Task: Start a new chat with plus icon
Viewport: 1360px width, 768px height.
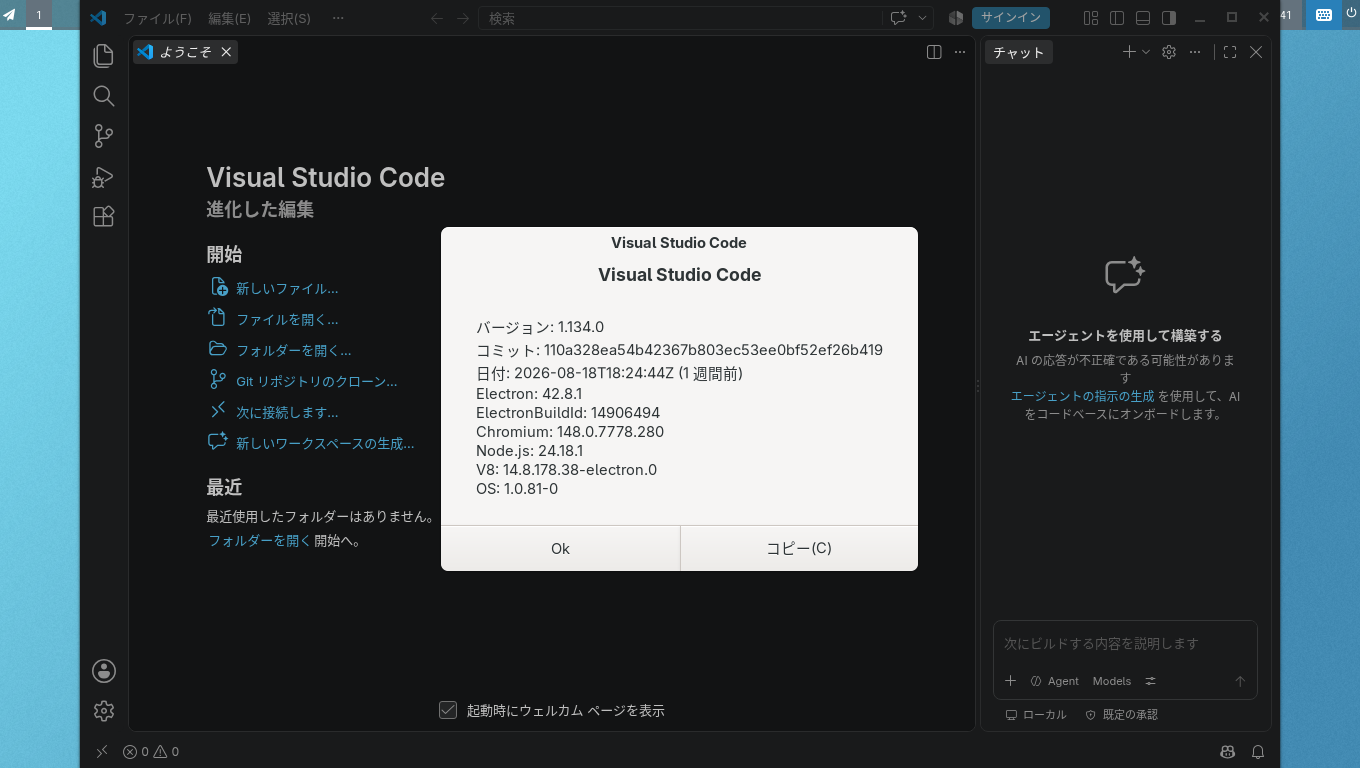Action: pyautogui.click(x=1129, y=52)
